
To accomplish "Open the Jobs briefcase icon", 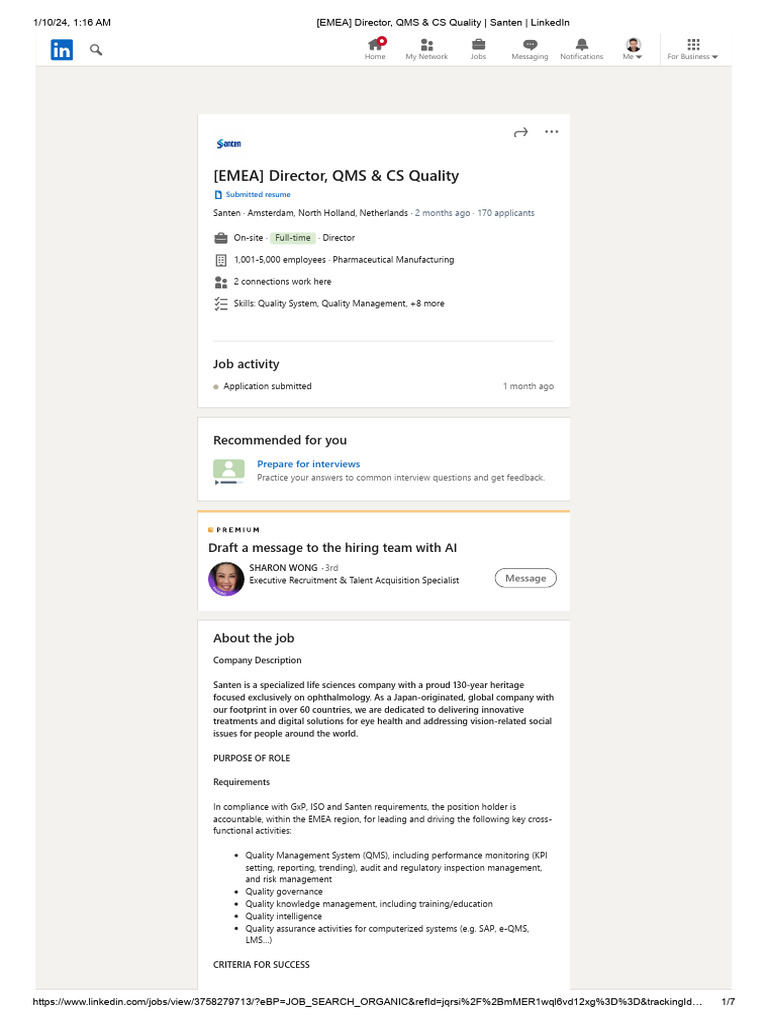I will (478, 48).
